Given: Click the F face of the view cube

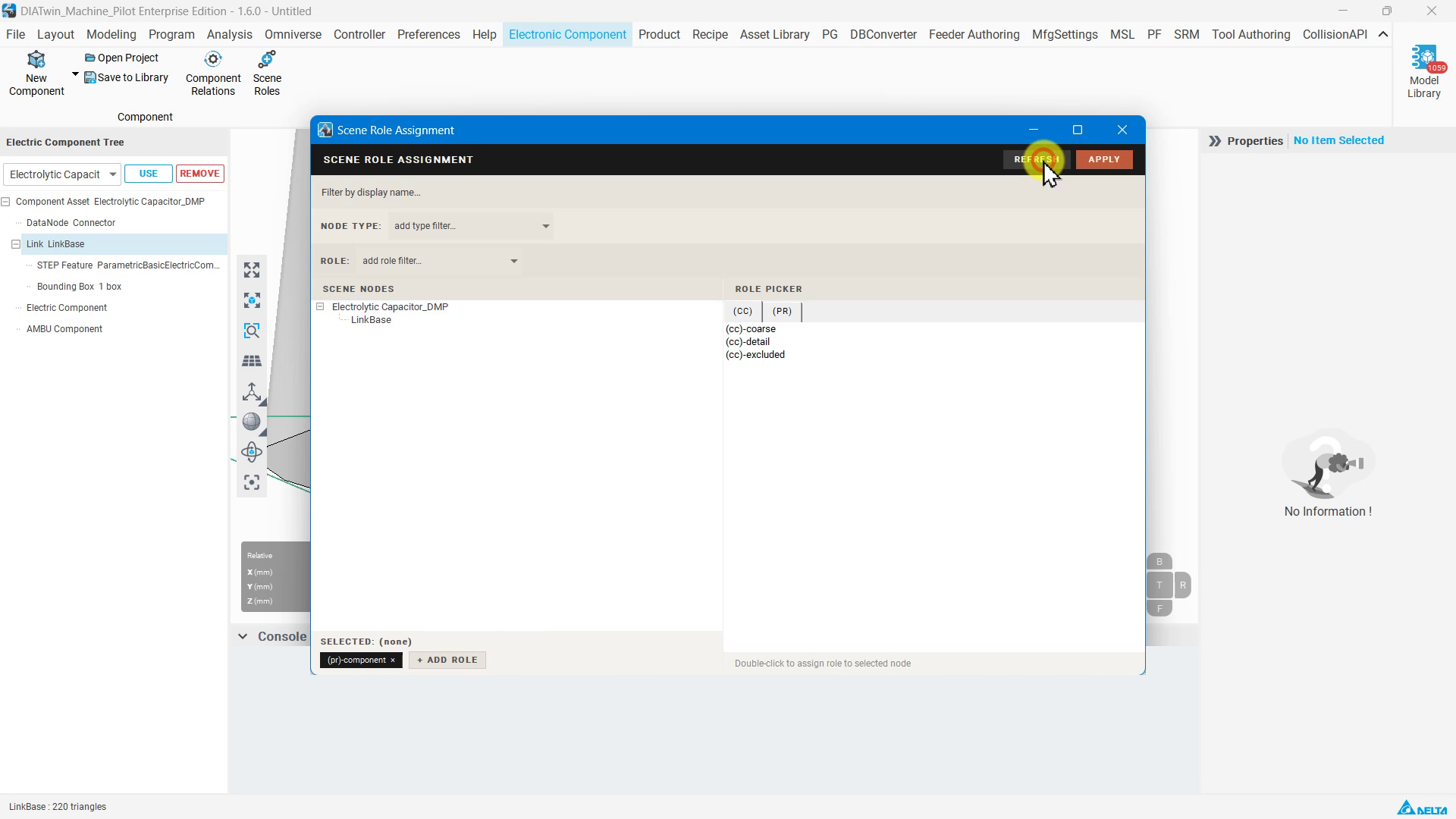Looking at the screenshot, I should [x=1159, y=608].
